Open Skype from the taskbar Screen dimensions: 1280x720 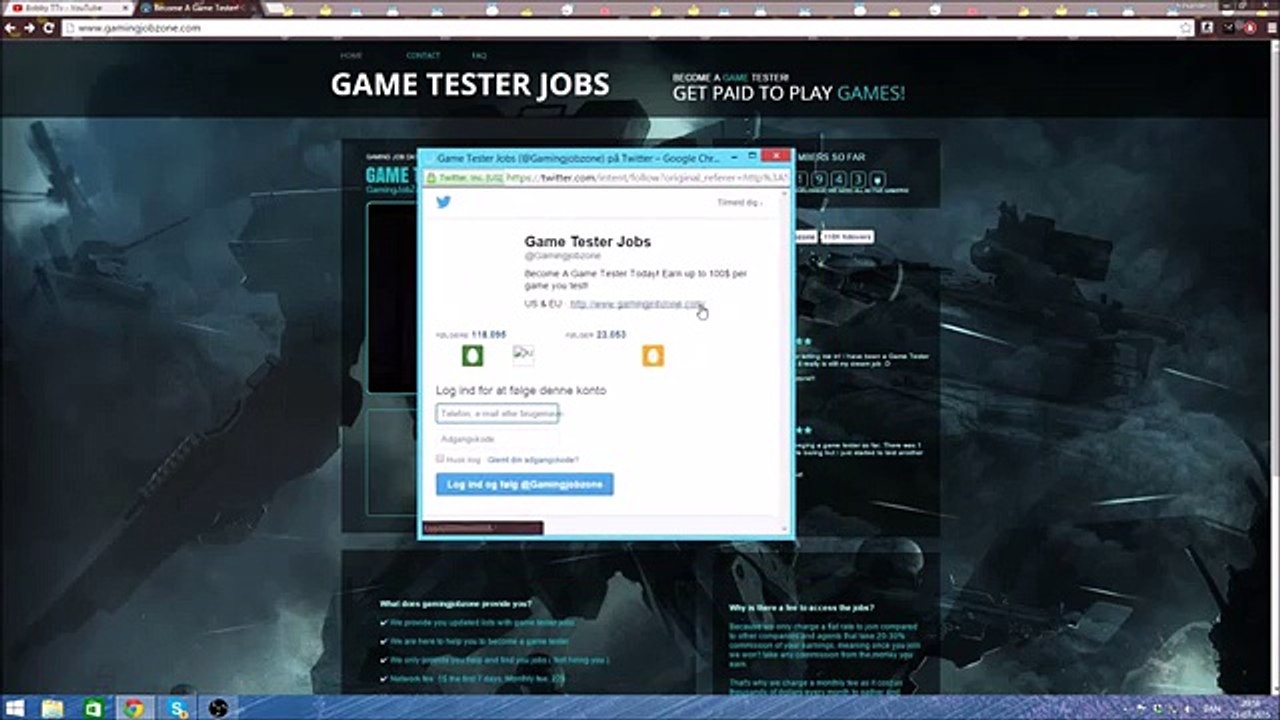point(179,709)
